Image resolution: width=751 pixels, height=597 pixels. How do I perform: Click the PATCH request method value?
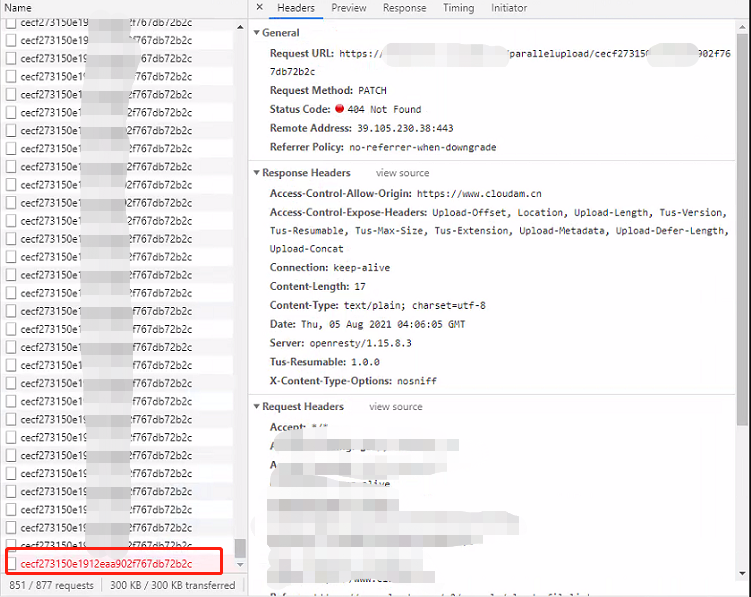[x=372, y=91]
